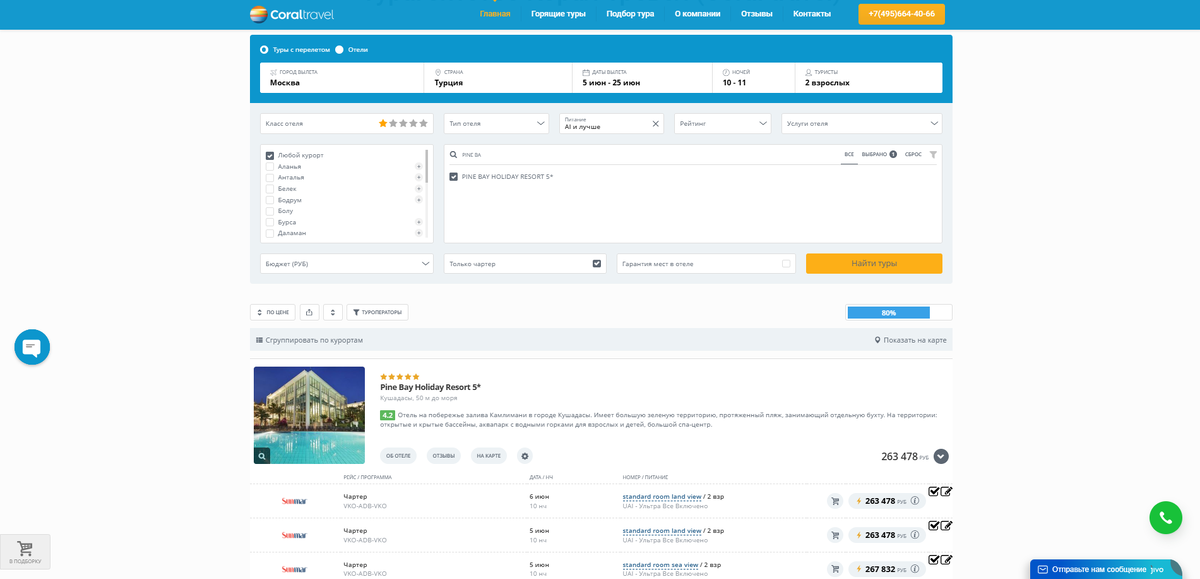Enable the 'Гарантия мест в отеле' checkbox
Image resolution: width=1200 pixels, height=579 pixels.
click(786, 264)
